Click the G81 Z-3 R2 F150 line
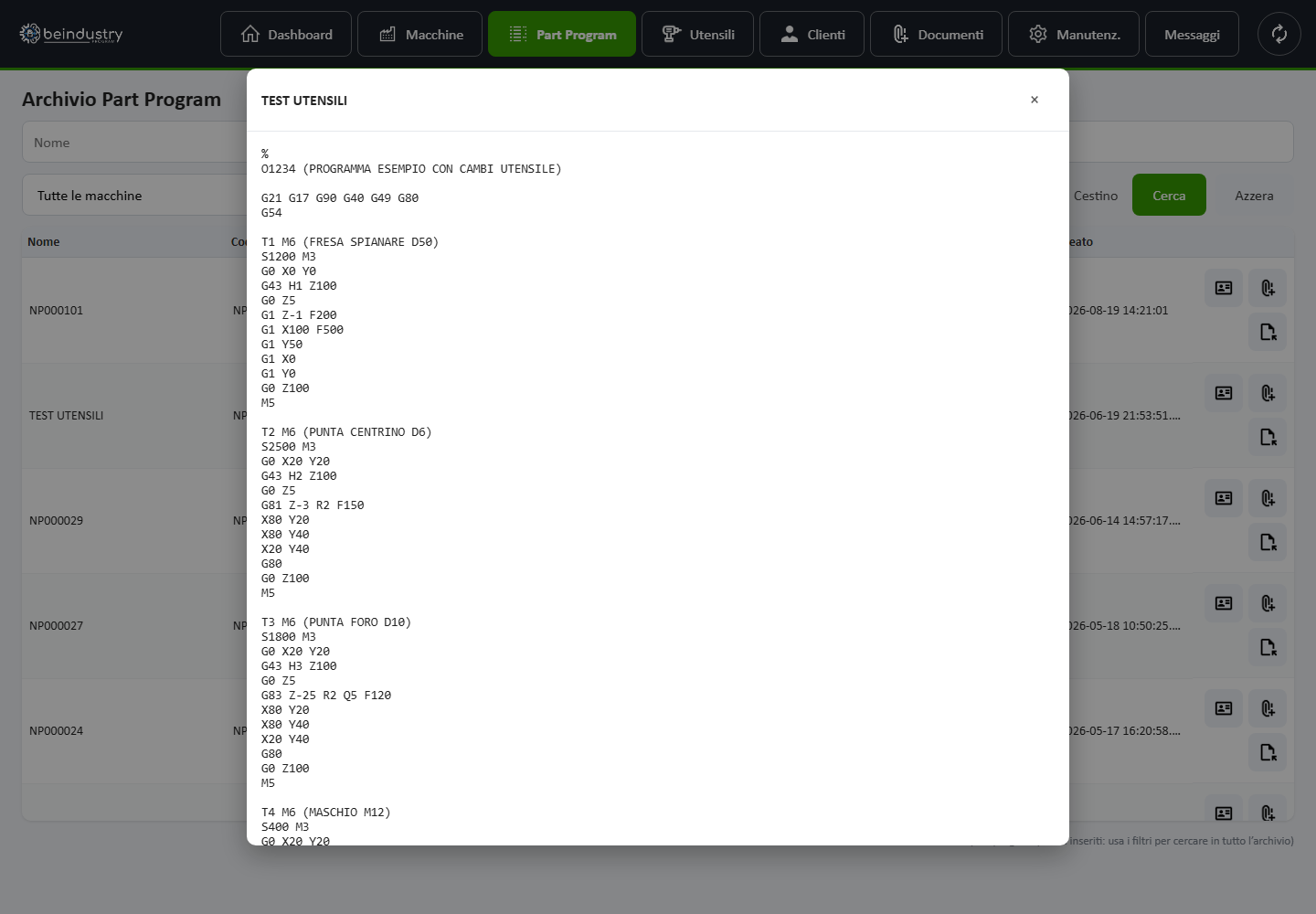1316x914 pixels. pyautogui.click(x=313, y=505)
